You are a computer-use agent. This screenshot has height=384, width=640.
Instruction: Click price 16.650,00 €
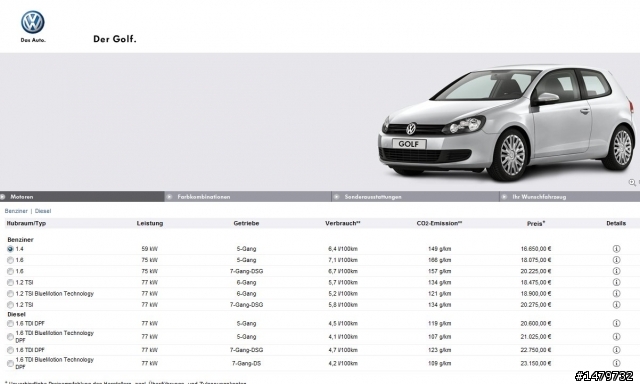point(536,249)
